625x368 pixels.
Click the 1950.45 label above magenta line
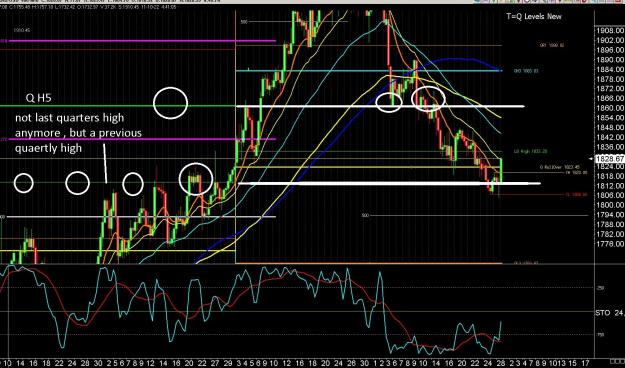click(x=22, y=30)
